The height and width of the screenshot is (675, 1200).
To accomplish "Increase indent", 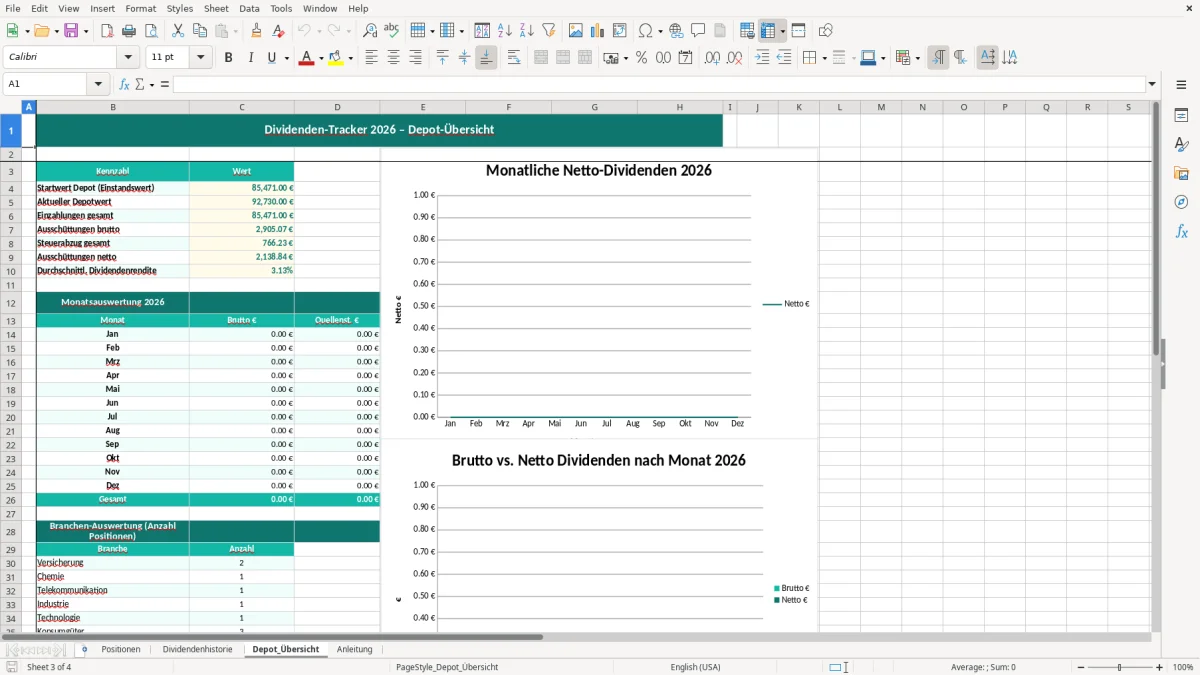I will (x=762, y=58).
